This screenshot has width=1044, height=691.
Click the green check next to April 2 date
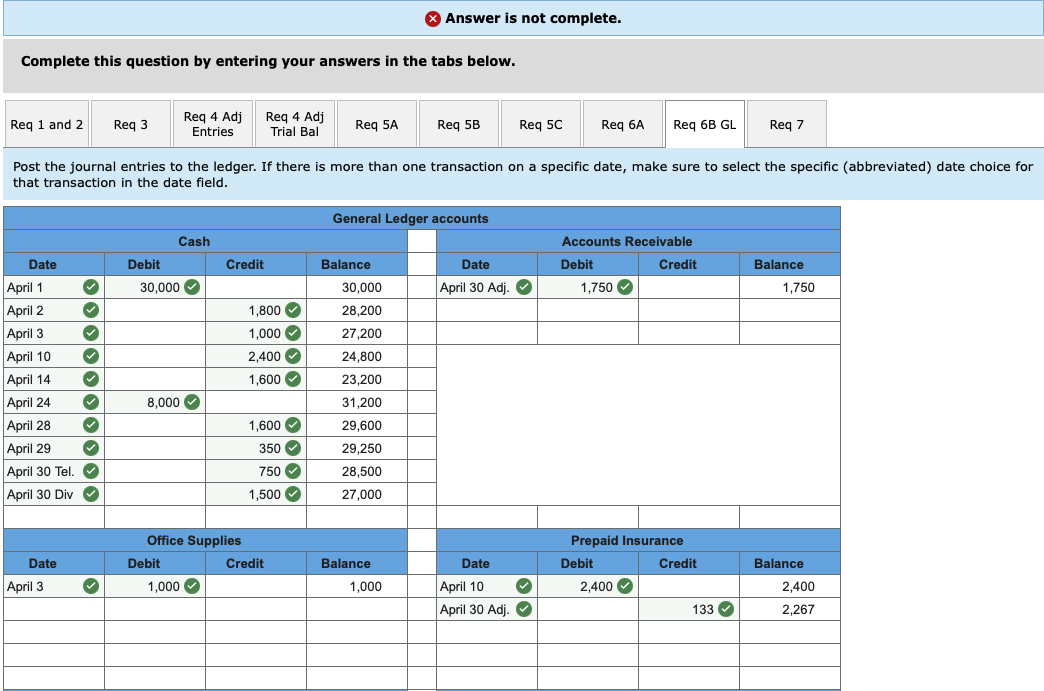tap(91, 310)
